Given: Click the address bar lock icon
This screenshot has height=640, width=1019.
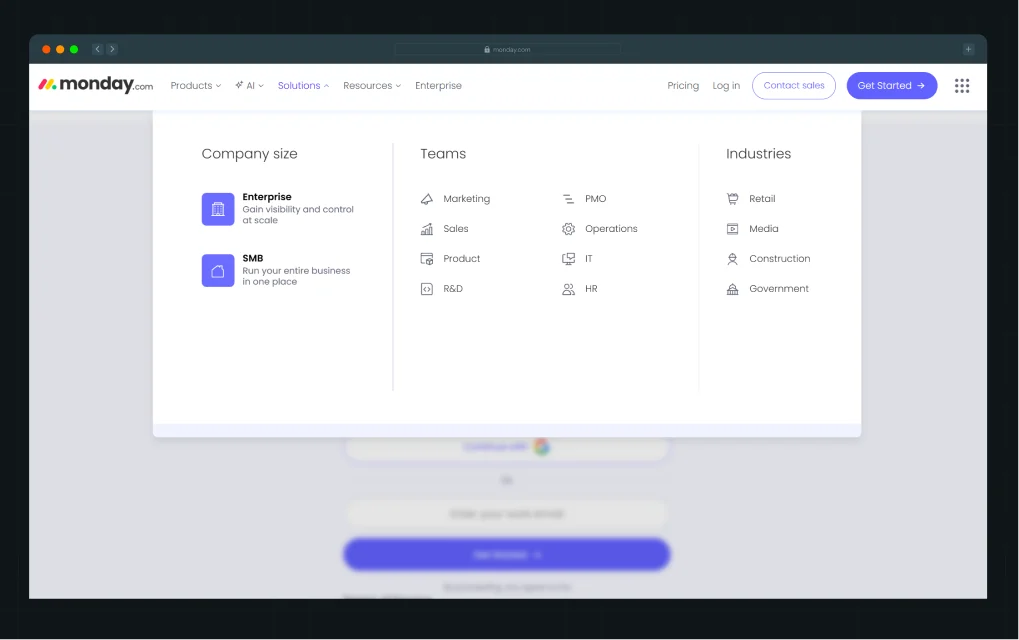Looking at the screenshot, I should pos(487,49).
